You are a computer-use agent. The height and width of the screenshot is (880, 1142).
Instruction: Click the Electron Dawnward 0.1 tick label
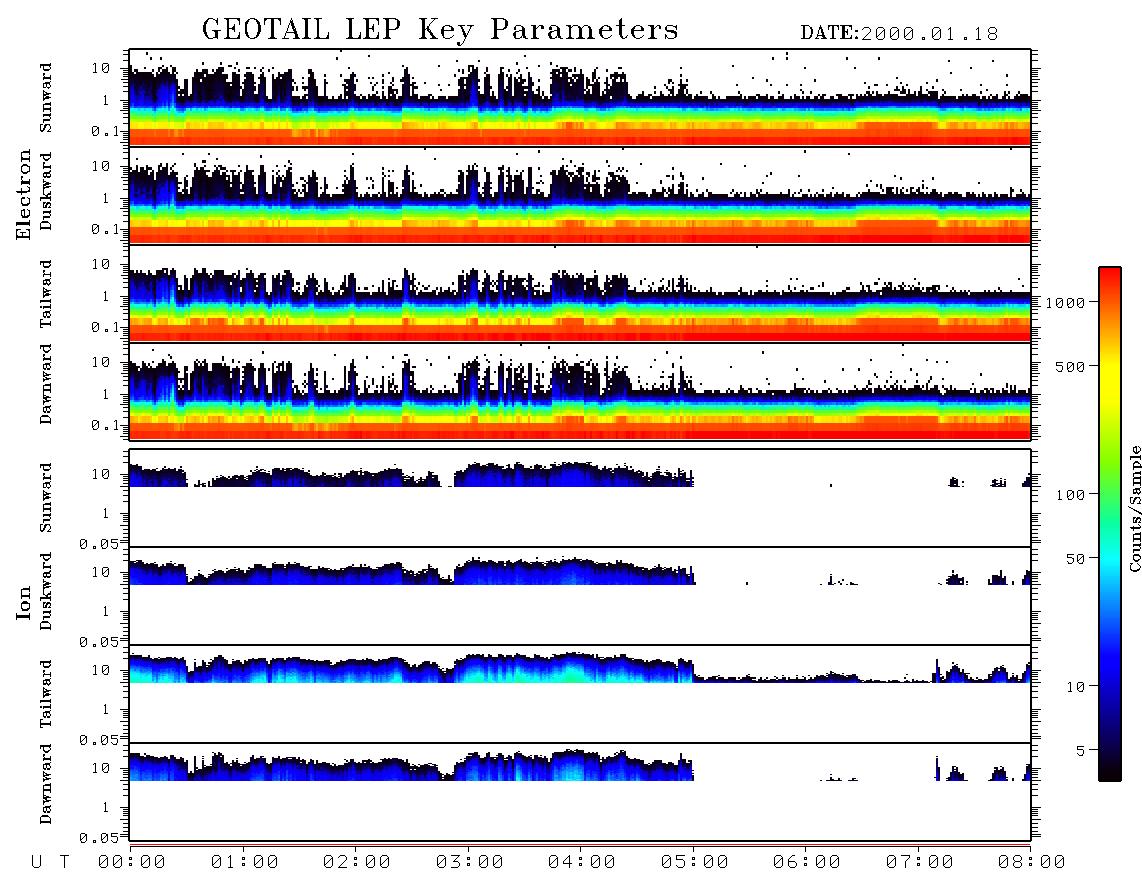(x=107, y=425)
